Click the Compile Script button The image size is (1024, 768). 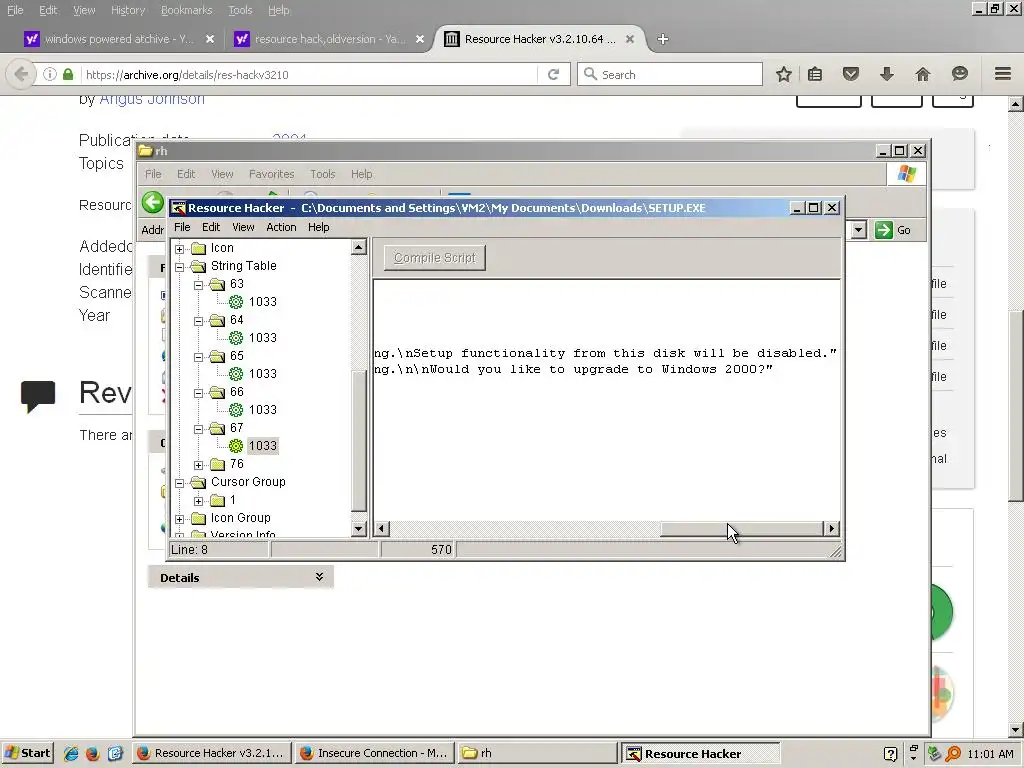pos(435,258)
